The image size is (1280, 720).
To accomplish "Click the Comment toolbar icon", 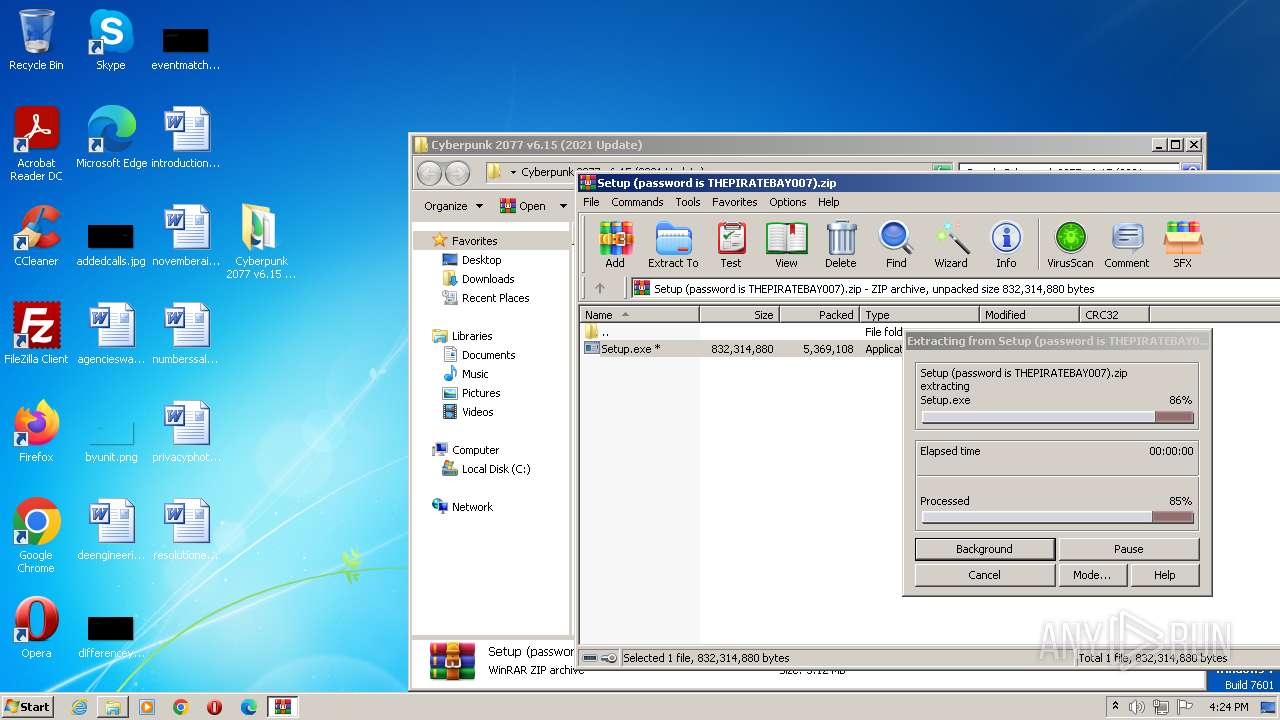I will (x=1127, y=245).
